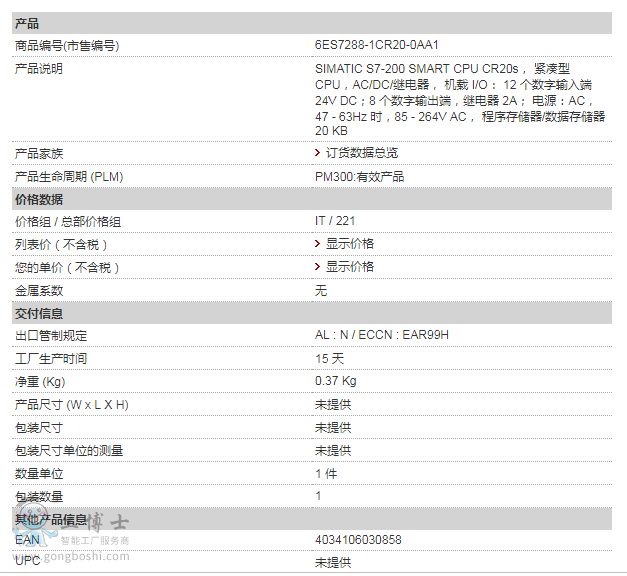Click the 数量单位 label
Image resolution: width=627 pixels, height=576 pixels.
pyautogui.click(x=39, y=474)
